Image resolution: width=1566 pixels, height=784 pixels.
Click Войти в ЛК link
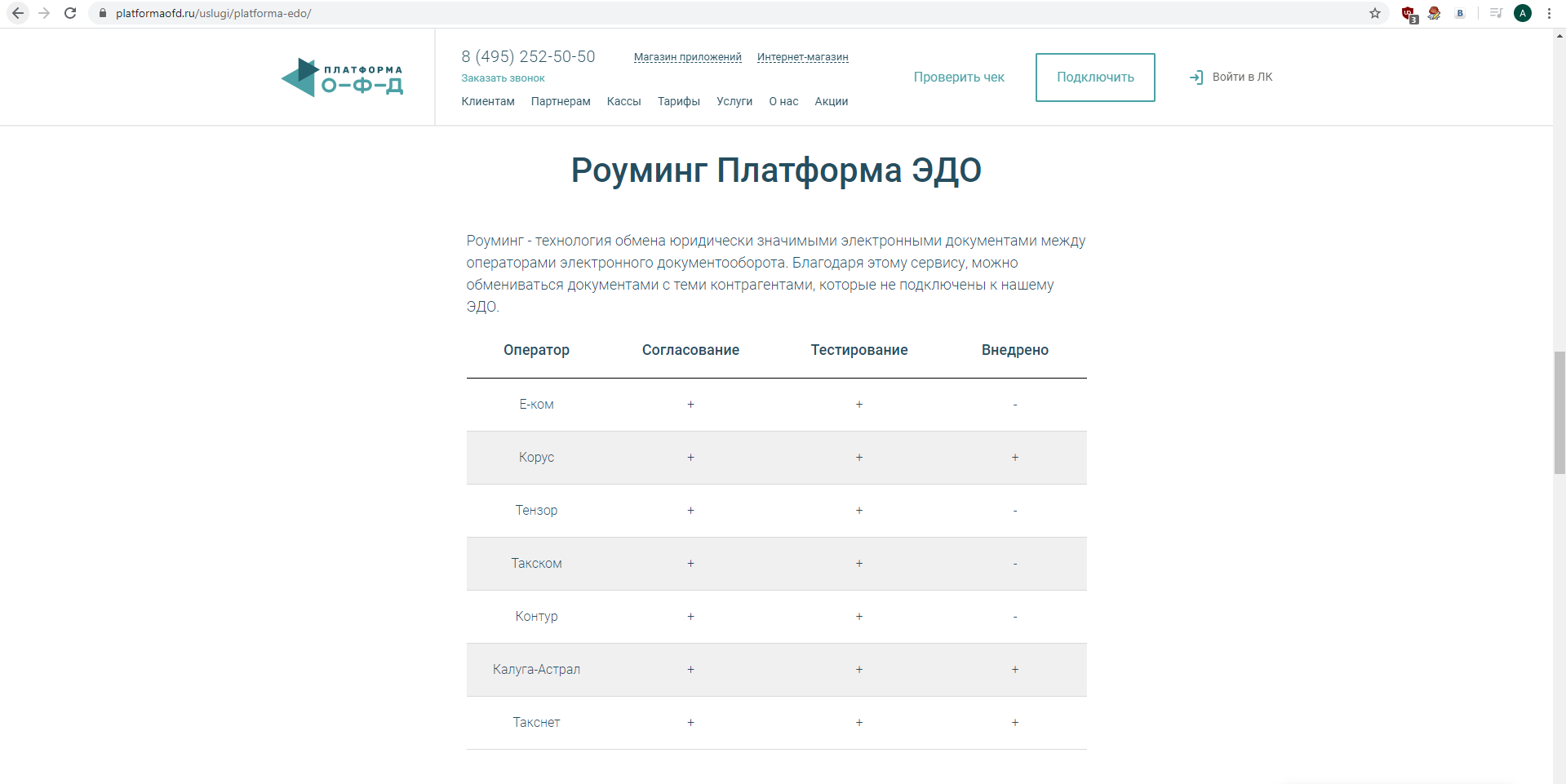(x=1242, y=77)
